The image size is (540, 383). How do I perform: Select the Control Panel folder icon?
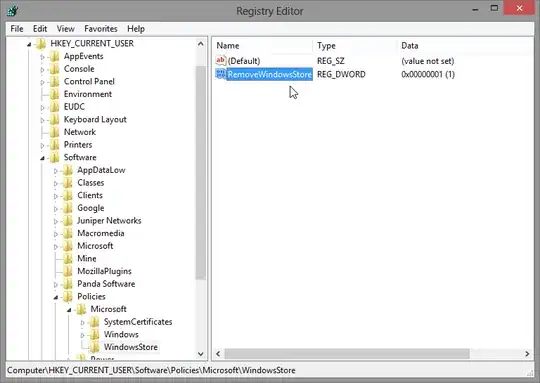pyautogui.click(x=54, y=82)
